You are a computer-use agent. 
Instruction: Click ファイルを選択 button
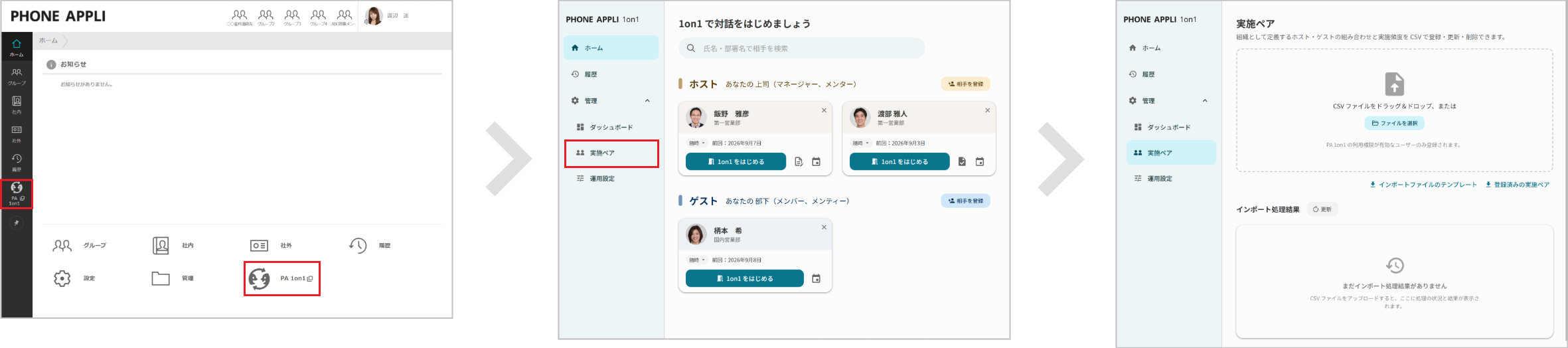(1394, 123)
